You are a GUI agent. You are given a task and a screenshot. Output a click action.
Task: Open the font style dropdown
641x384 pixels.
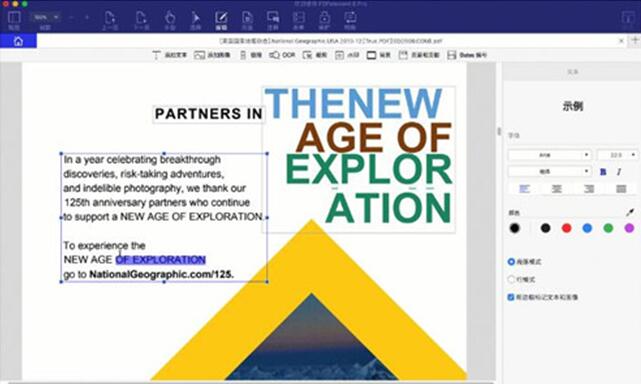point(550,171)
